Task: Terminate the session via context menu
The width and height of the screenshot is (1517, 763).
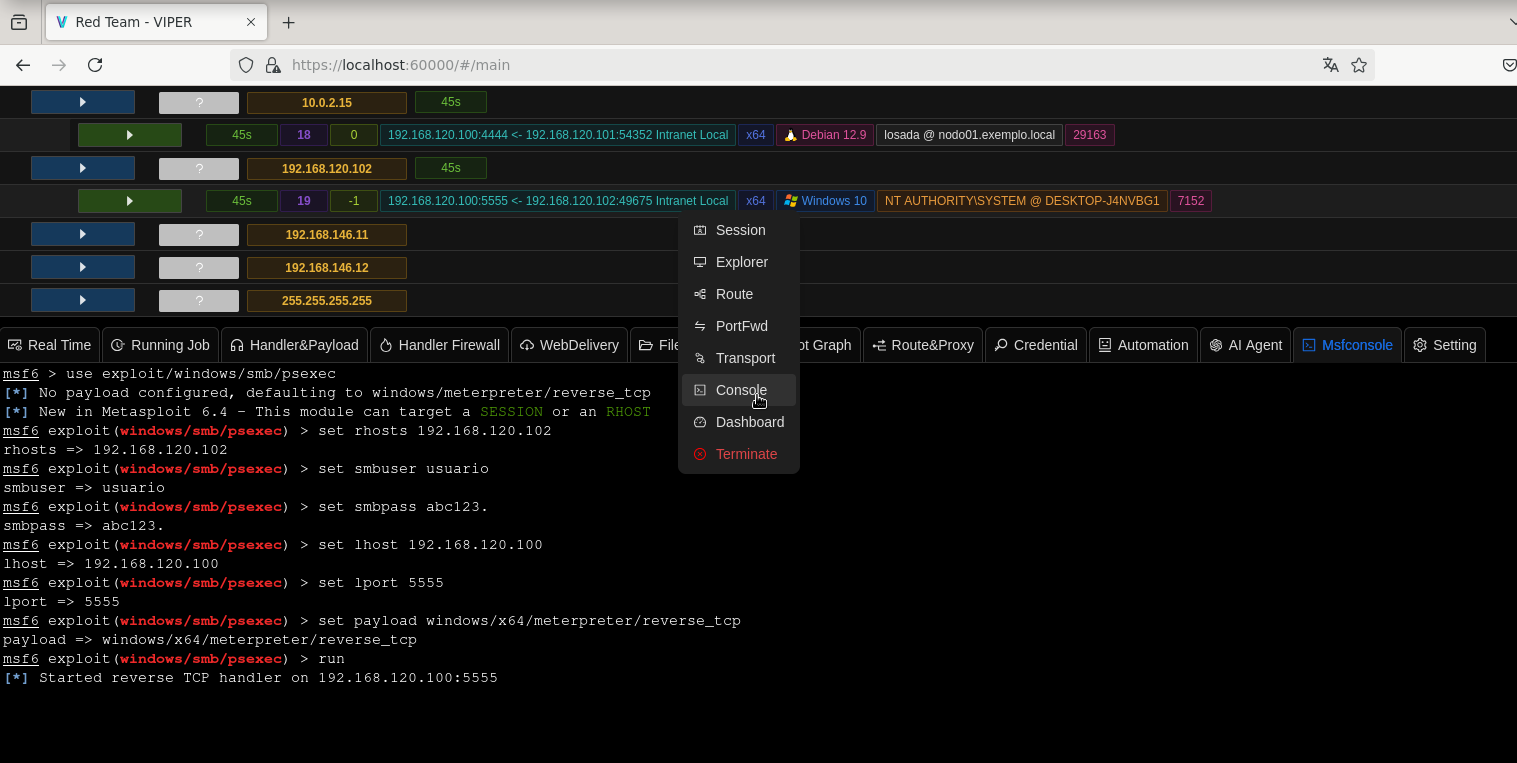Action: (739, 454)
